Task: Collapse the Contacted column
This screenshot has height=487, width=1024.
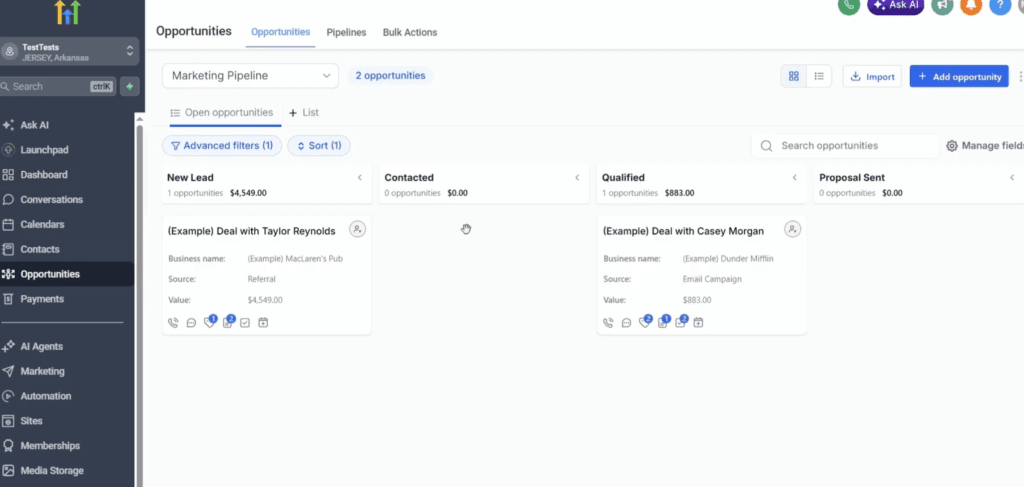Action: click(x=577, y=178)
